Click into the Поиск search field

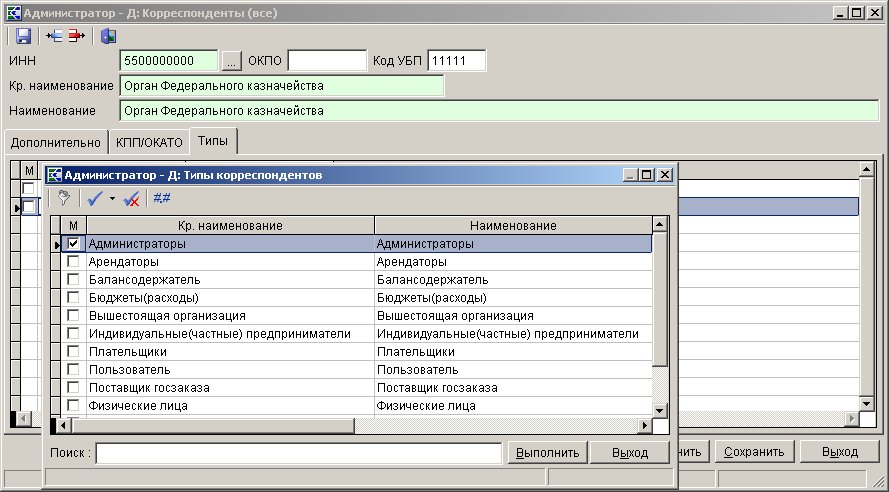[298, 453]
